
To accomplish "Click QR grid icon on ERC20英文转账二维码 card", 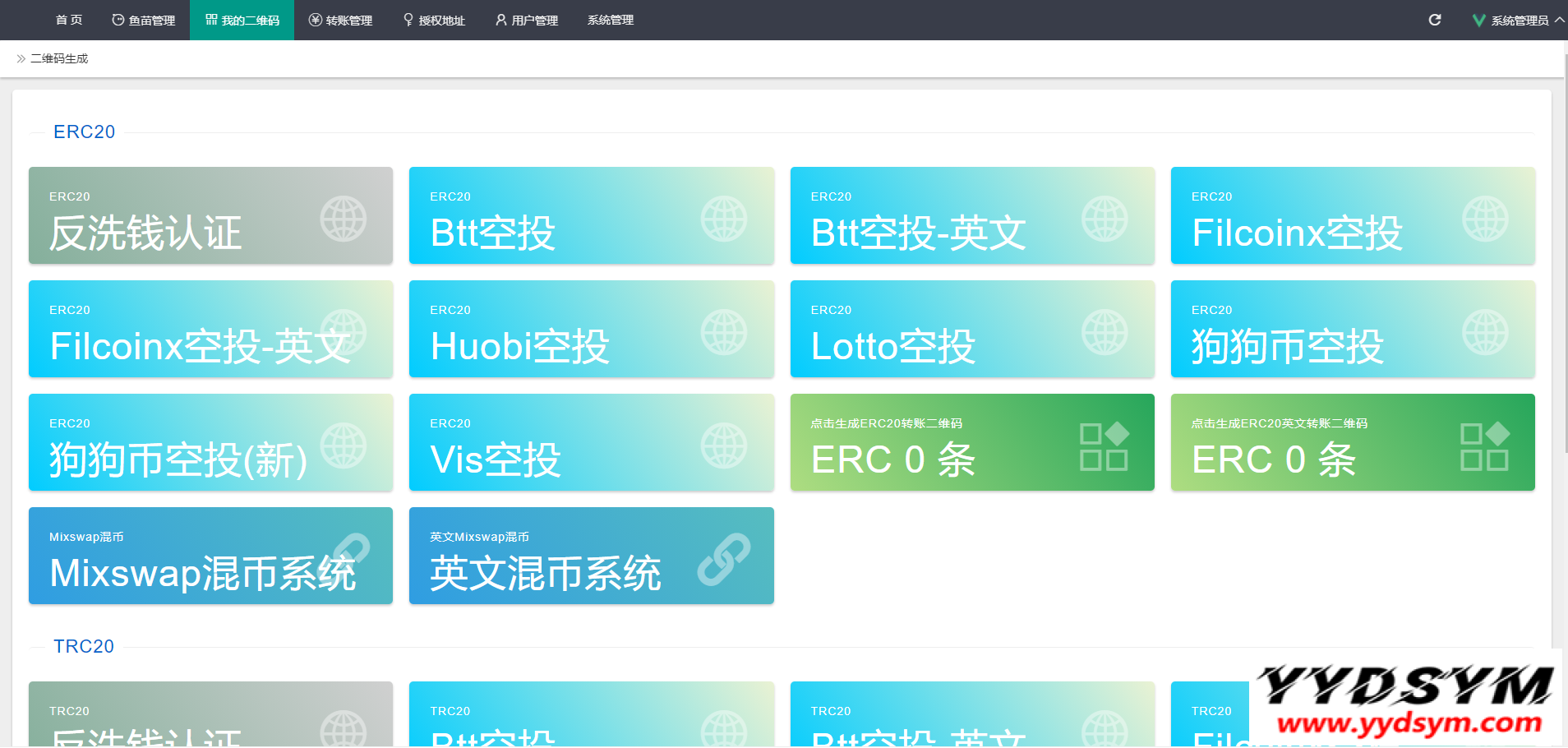I will point(1484,446).
